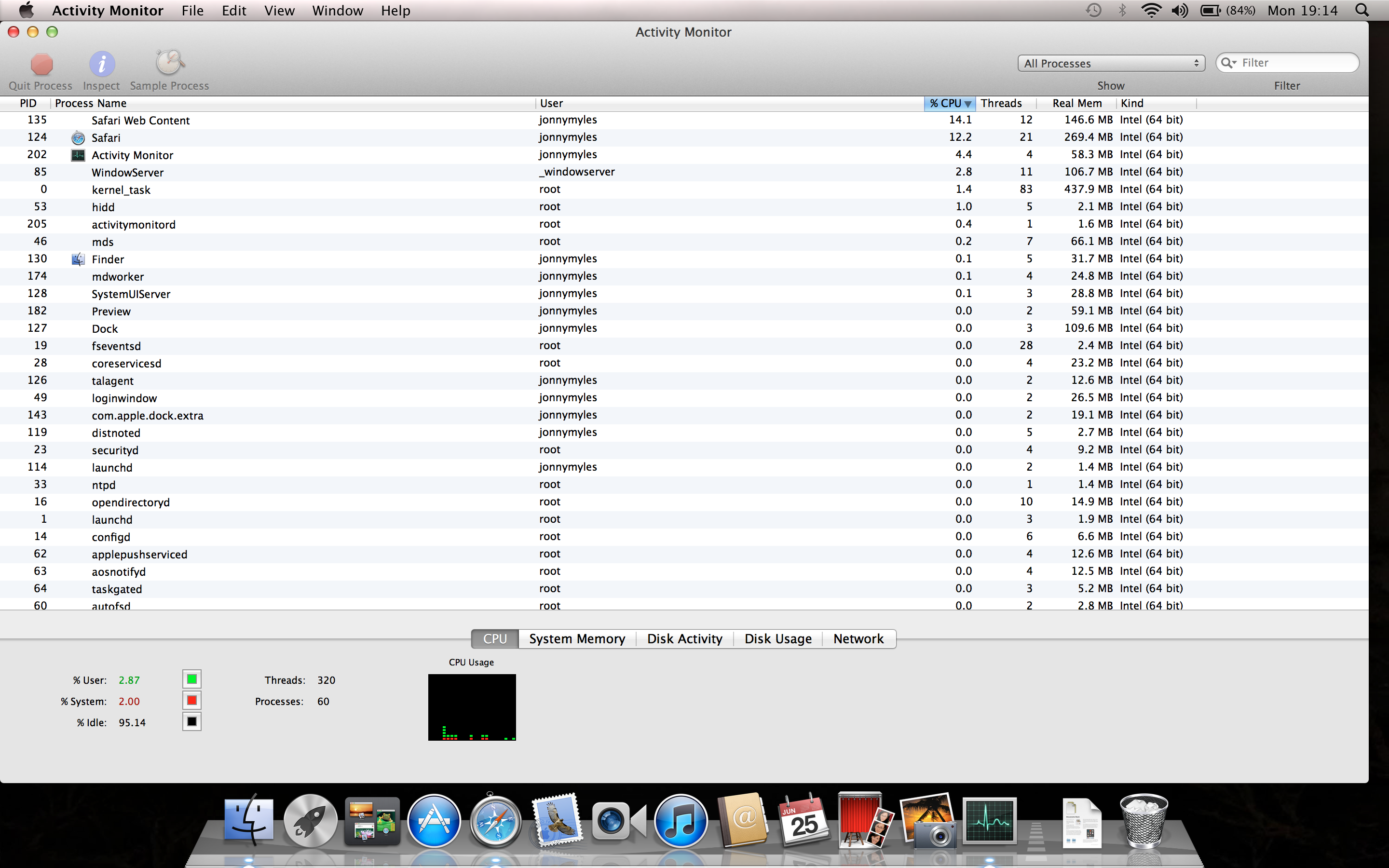Click the Inspect info icon
1389x868 pixels.
pos(102,64)
